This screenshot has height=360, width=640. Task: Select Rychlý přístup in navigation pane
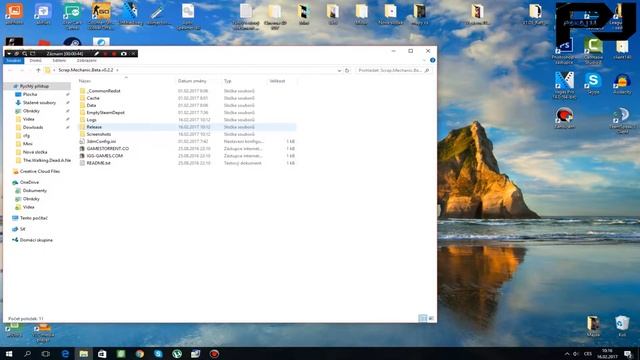point(34,86)
